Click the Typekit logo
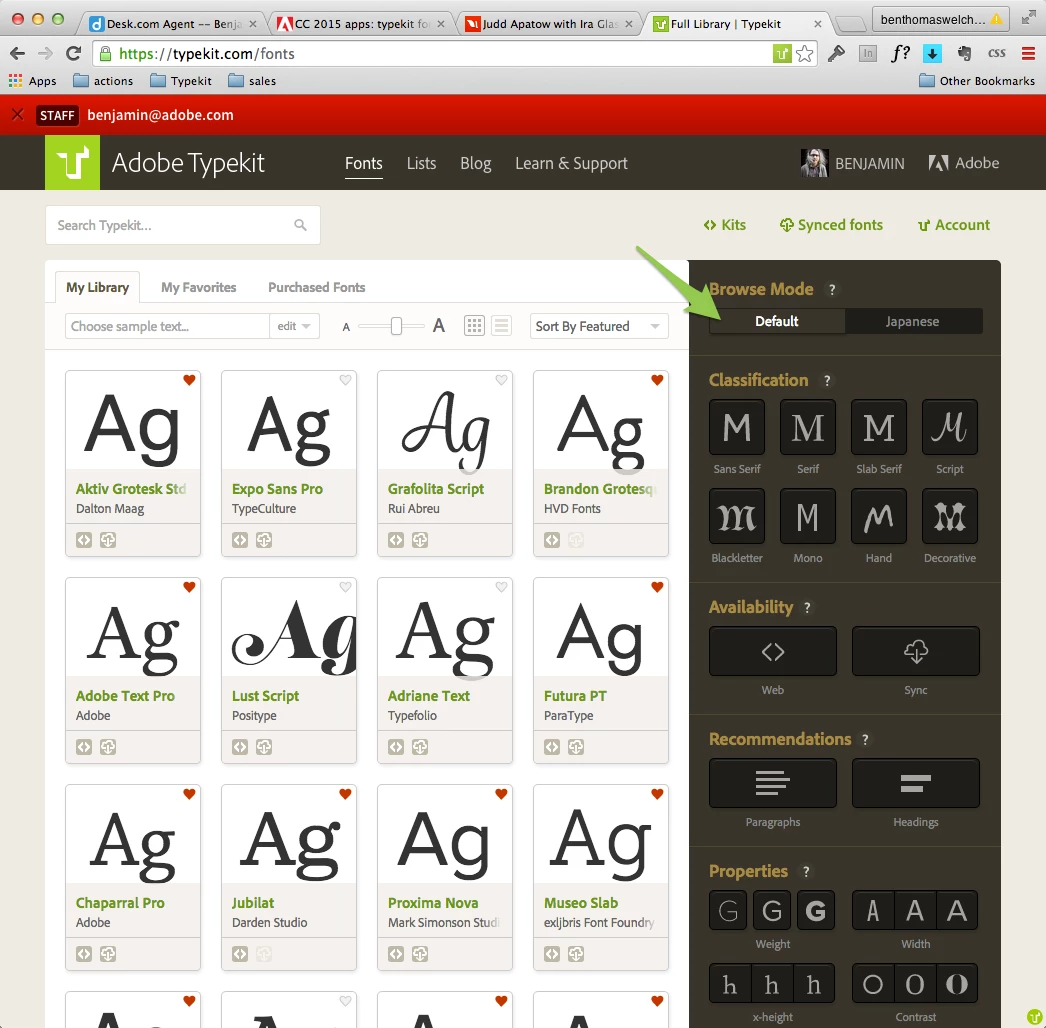This screenshot has width=1046, height=1028. click(x=72, y=163)
